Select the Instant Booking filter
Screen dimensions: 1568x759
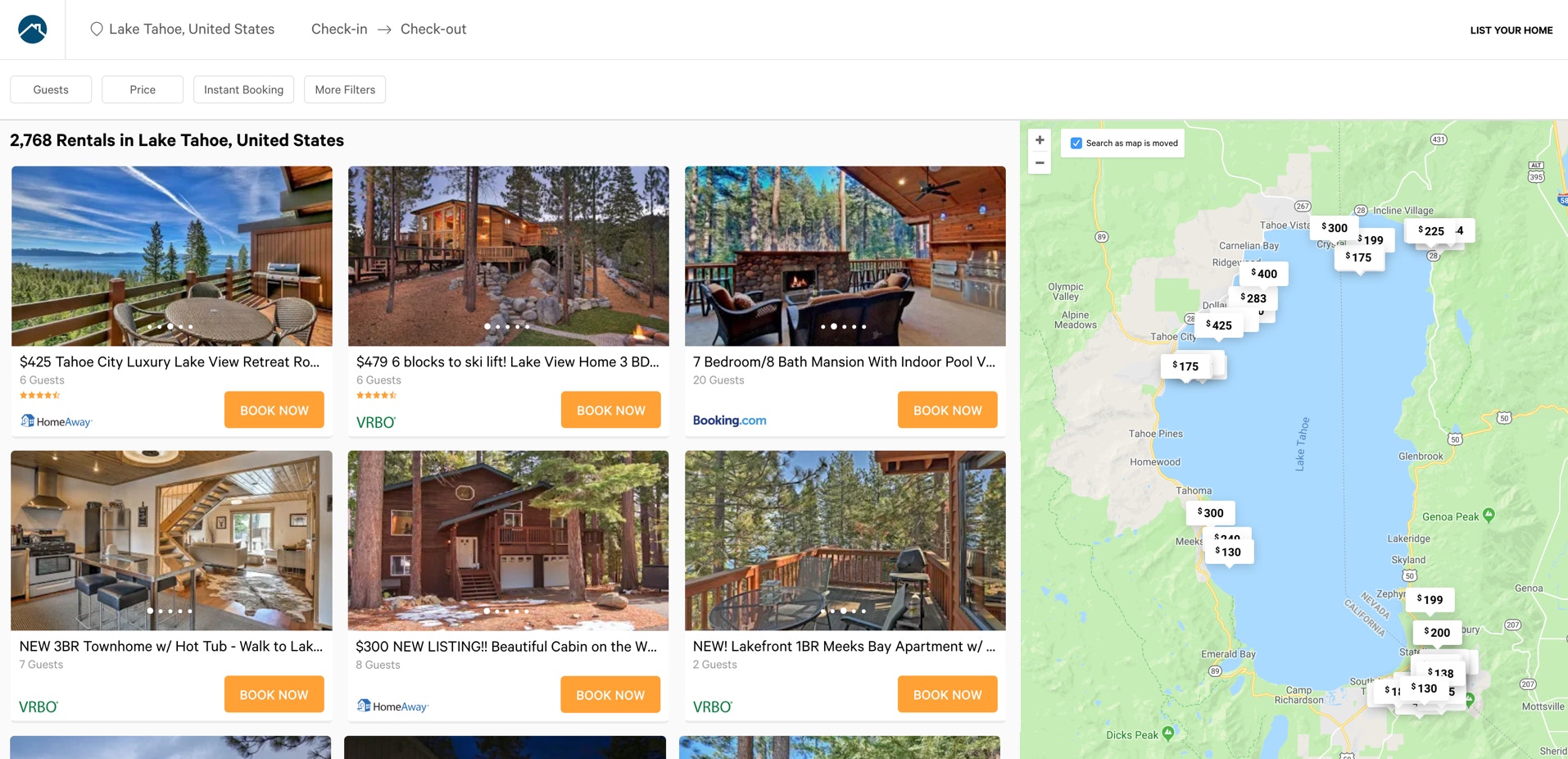click(243, 89)
